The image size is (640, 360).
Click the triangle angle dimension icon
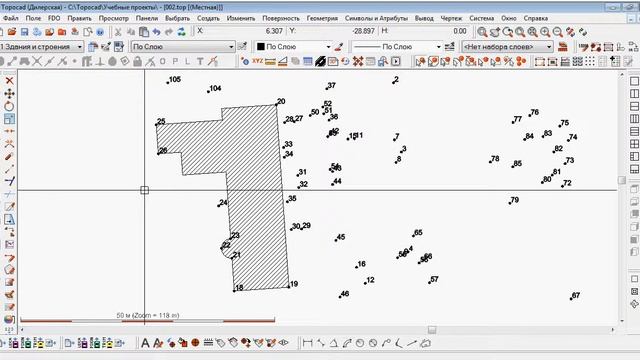[334, 343]
